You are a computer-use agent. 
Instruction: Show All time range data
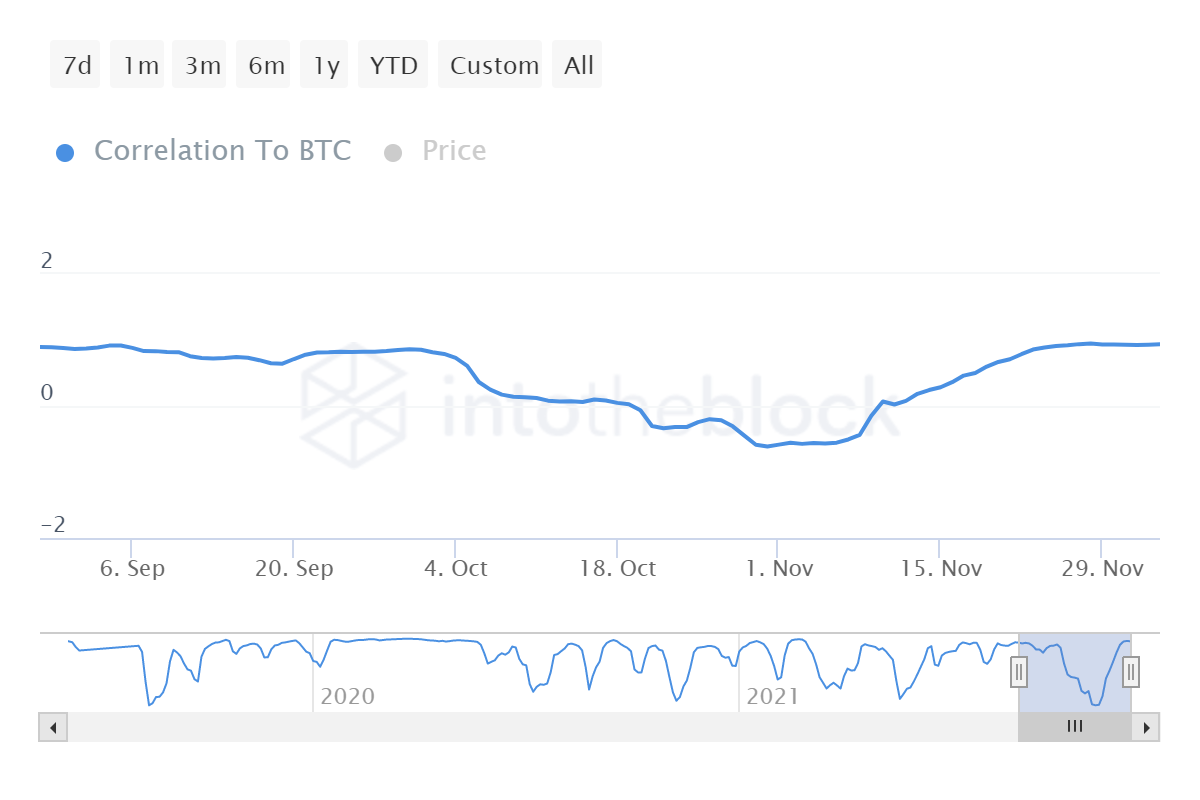[x=577, y=65]
